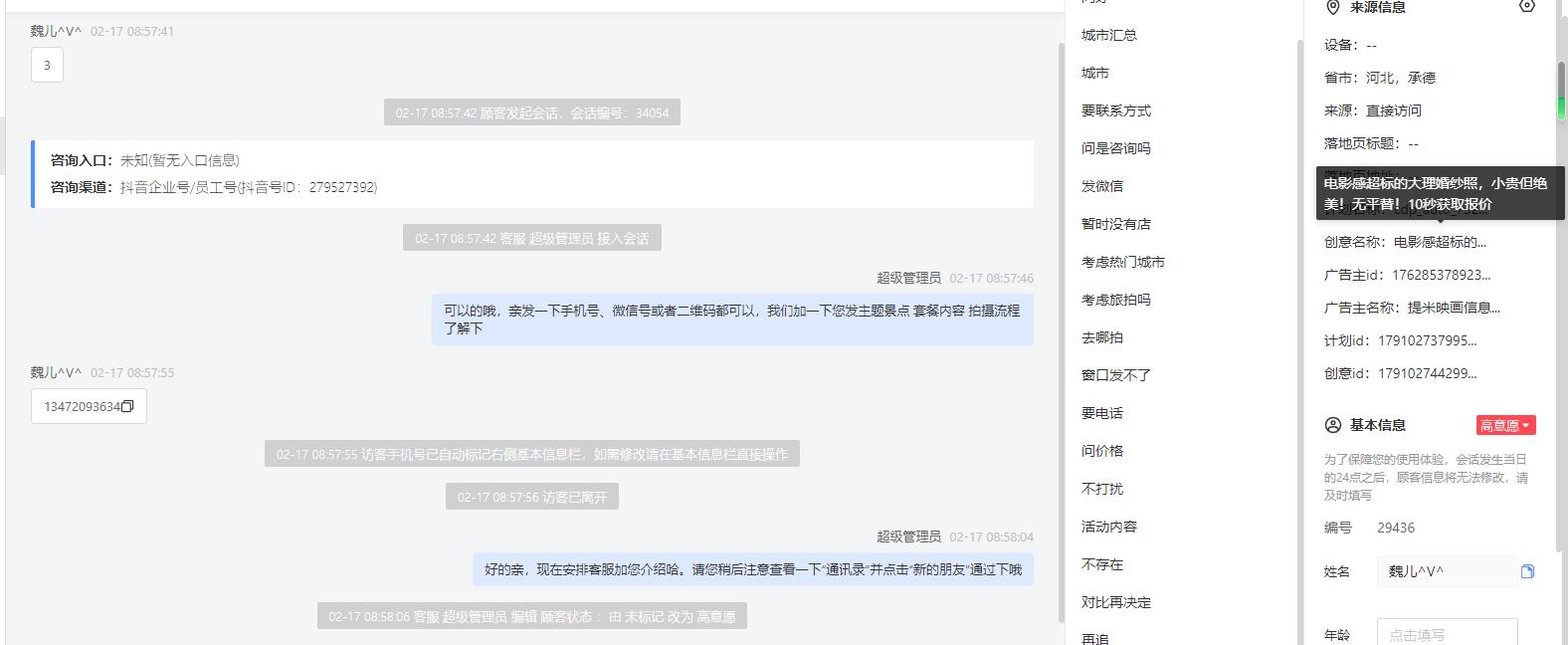
Task: Open the 高意愿 status dropdown
Action: click(x=1505, y=425)
